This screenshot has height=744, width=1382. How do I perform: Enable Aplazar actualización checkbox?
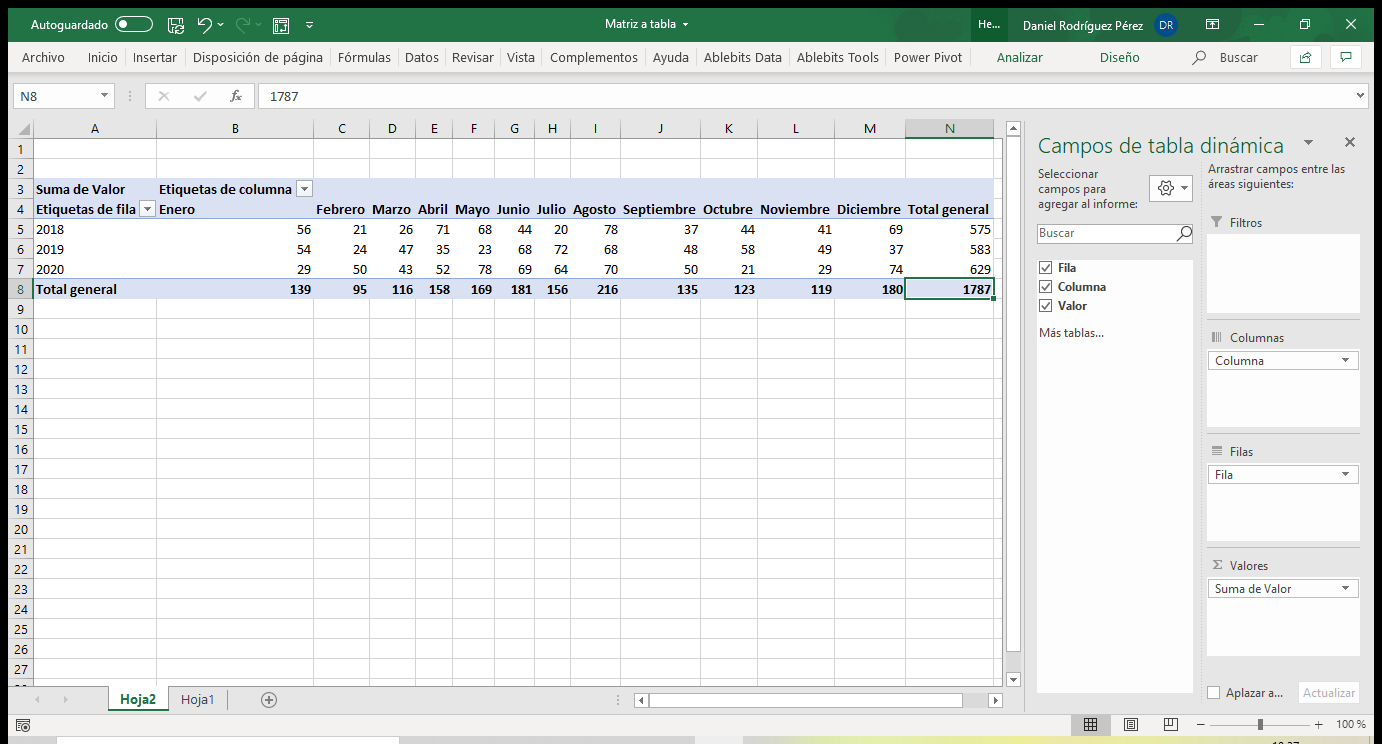click(1214, 693)
